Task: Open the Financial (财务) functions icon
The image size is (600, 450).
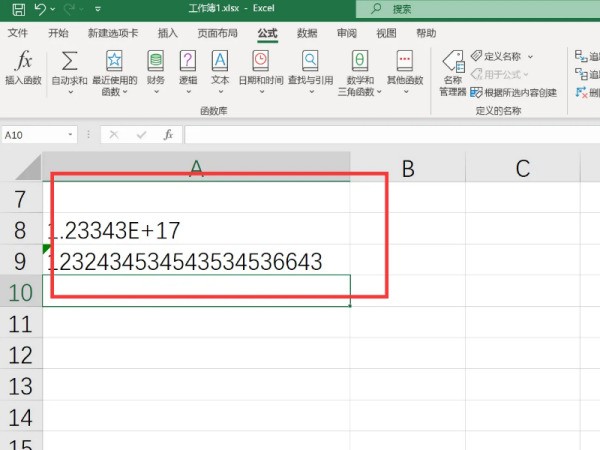Action: 156,62
